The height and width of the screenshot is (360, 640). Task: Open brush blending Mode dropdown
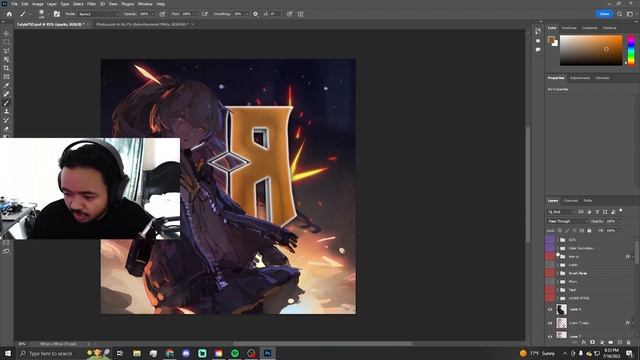coord(98,14)
